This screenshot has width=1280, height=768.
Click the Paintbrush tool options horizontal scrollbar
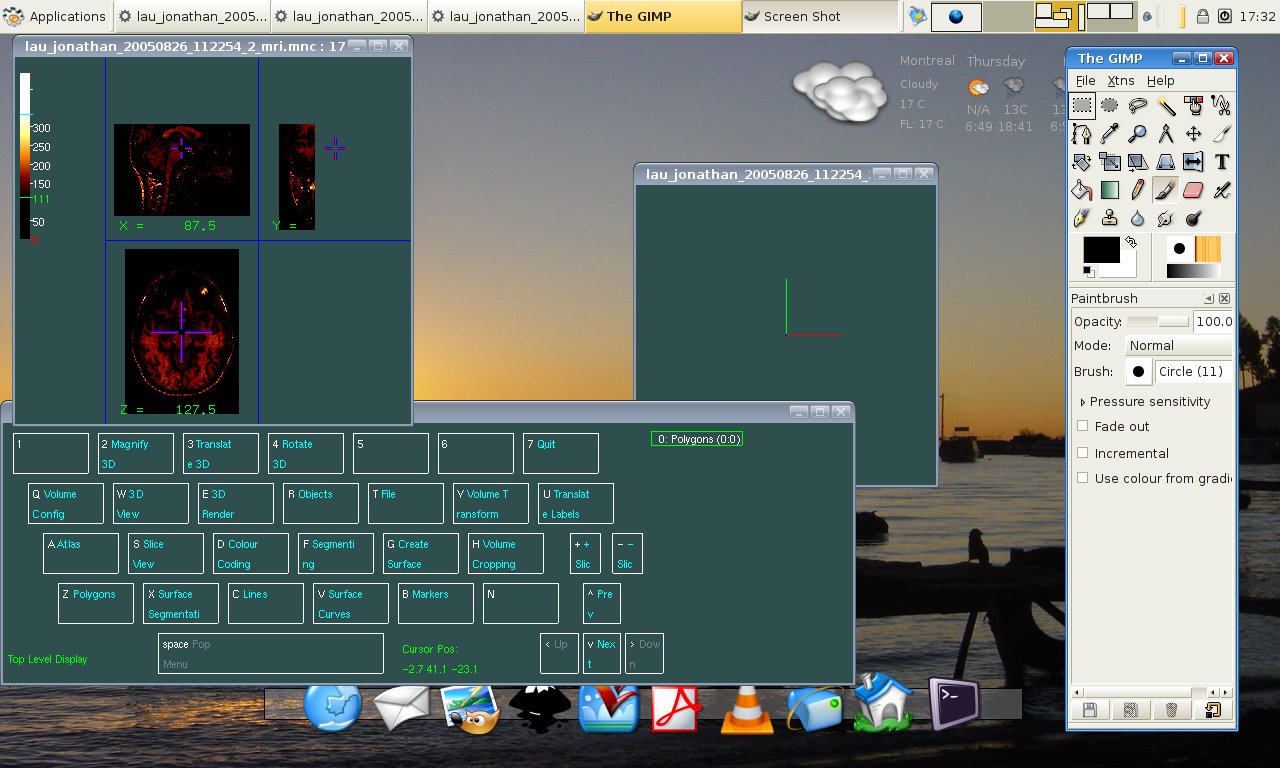tap(1150, 692)
